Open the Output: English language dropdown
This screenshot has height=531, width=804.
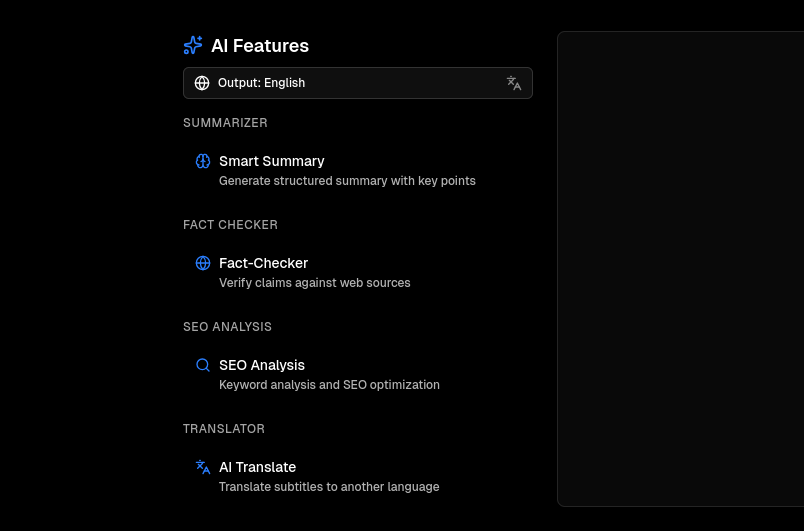click(357, 83)
